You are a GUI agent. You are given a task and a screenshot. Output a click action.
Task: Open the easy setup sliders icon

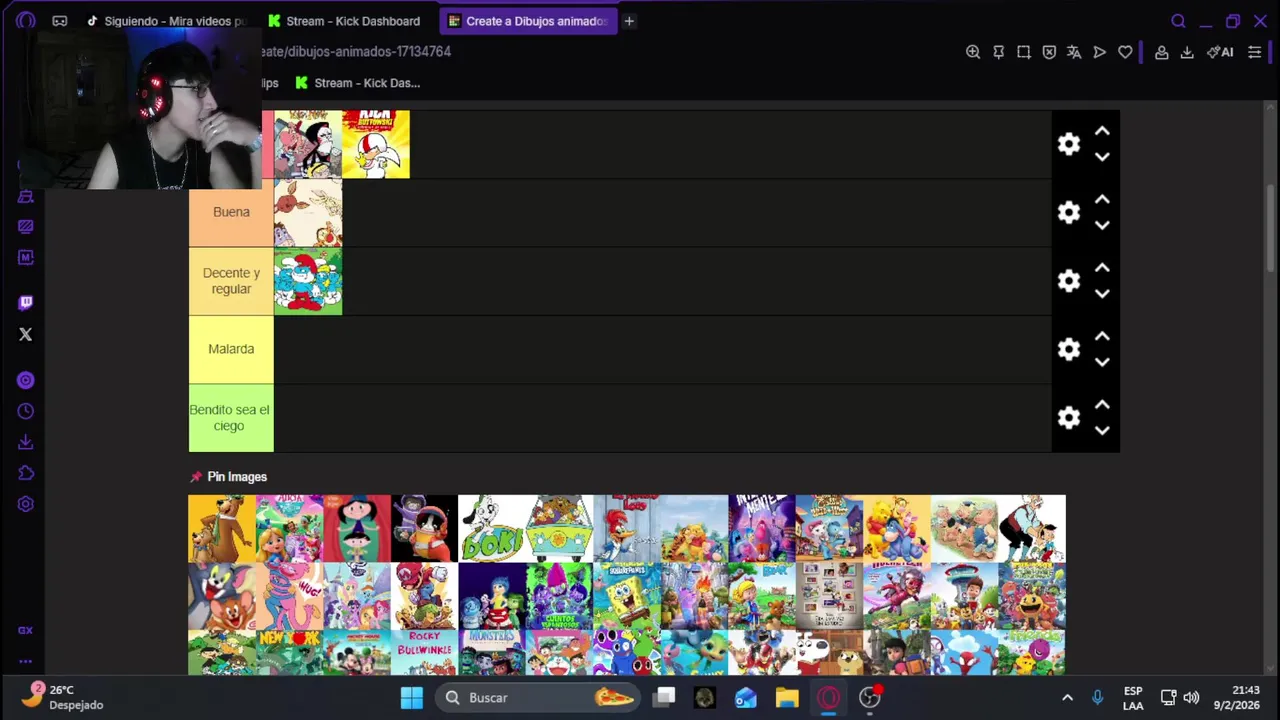pyautogui.click(x=1255, y=52)
